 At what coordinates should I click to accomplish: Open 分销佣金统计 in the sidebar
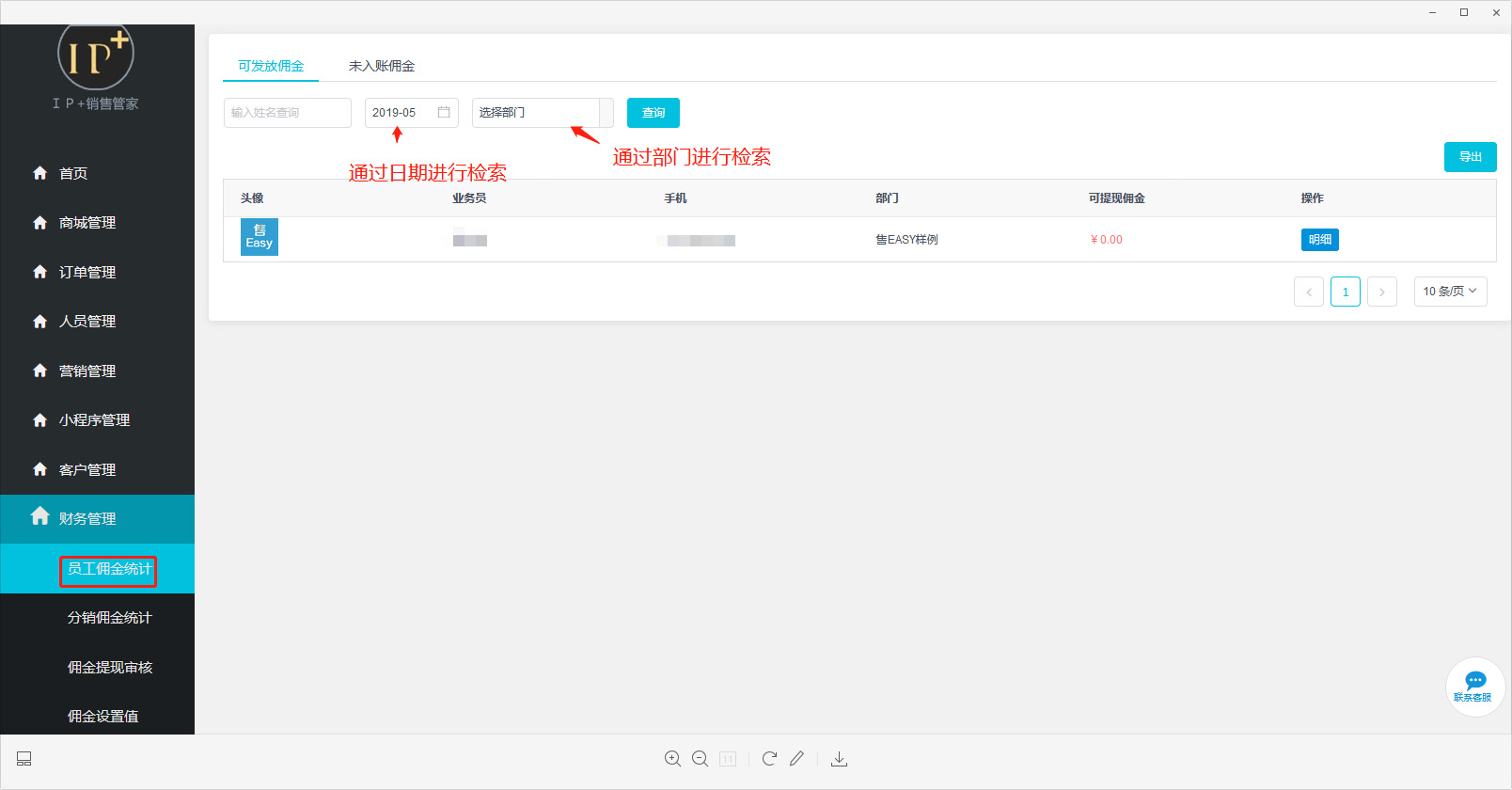click(x=109, y=618)
